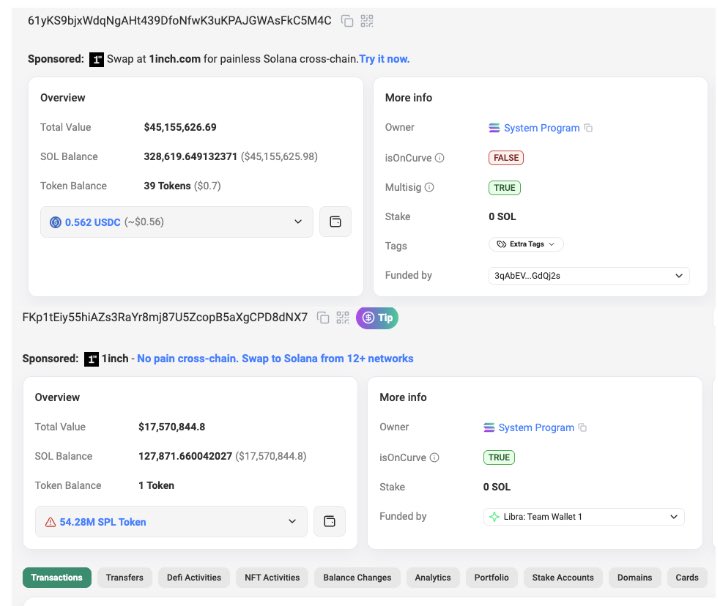Open the Analytics tab

[433, 578]
